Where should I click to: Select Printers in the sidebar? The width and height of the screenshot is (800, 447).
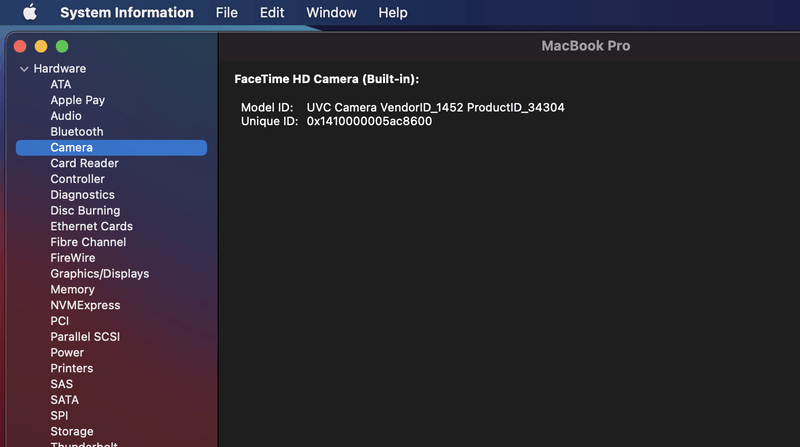click(71, 368)
